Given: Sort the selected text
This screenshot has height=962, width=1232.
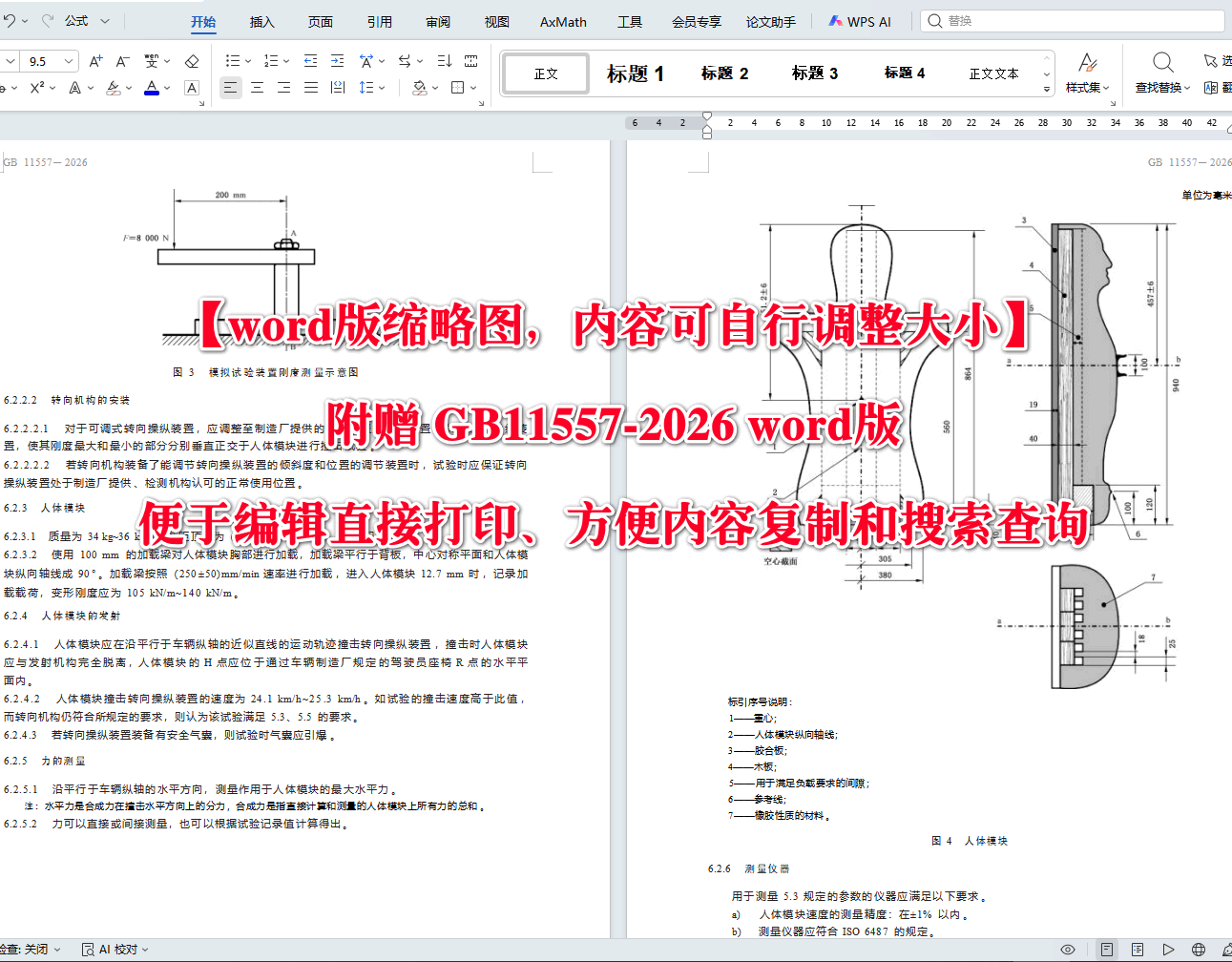Looking at the screenshot, I should click(x=445, y=61).
